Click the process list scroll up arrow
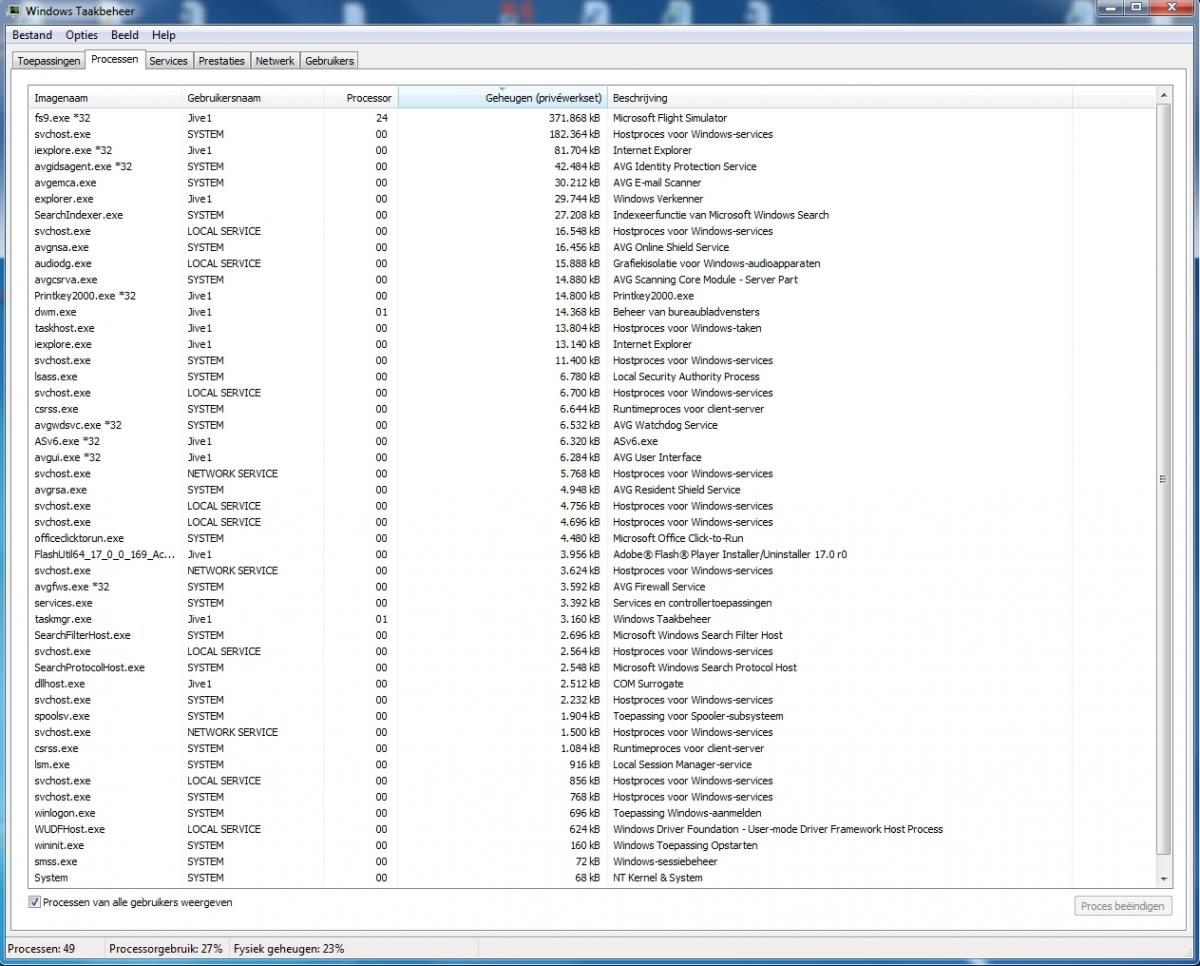1200x966 pixels. tap(1163, 96)
